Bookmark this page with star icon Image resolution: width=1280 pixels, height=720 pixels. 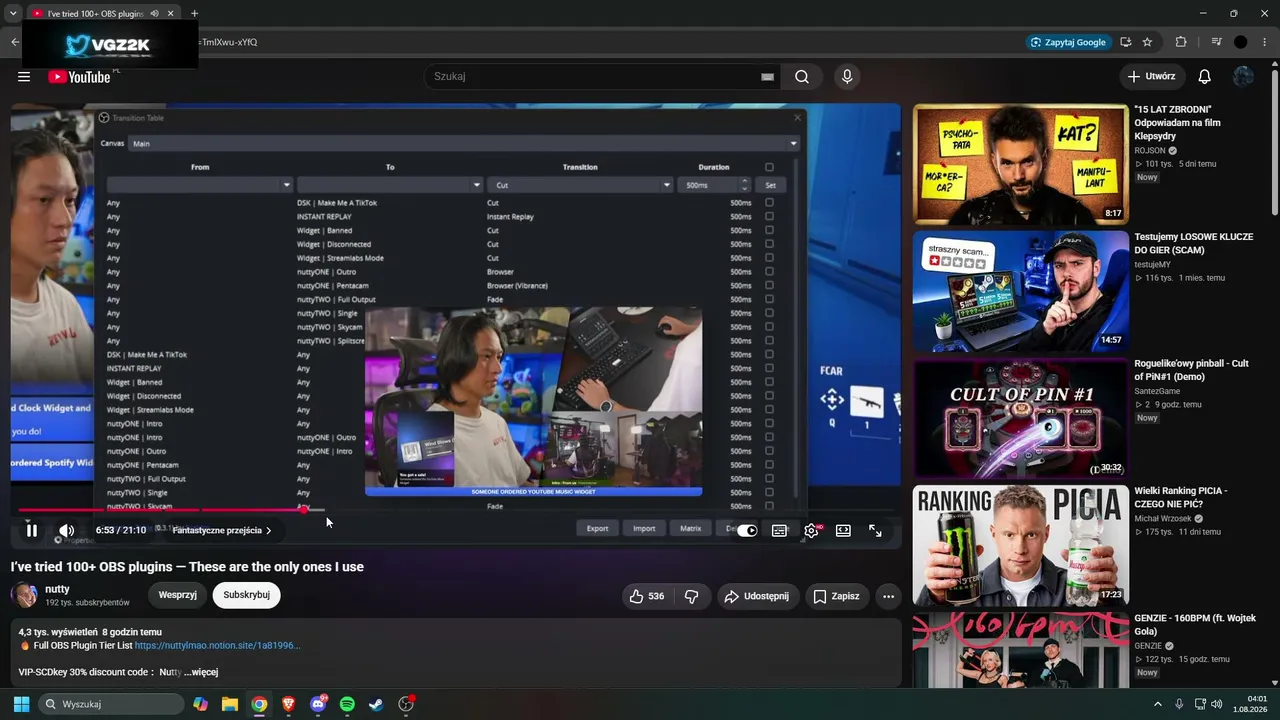pyautogui.click(x=1147, y=42)
